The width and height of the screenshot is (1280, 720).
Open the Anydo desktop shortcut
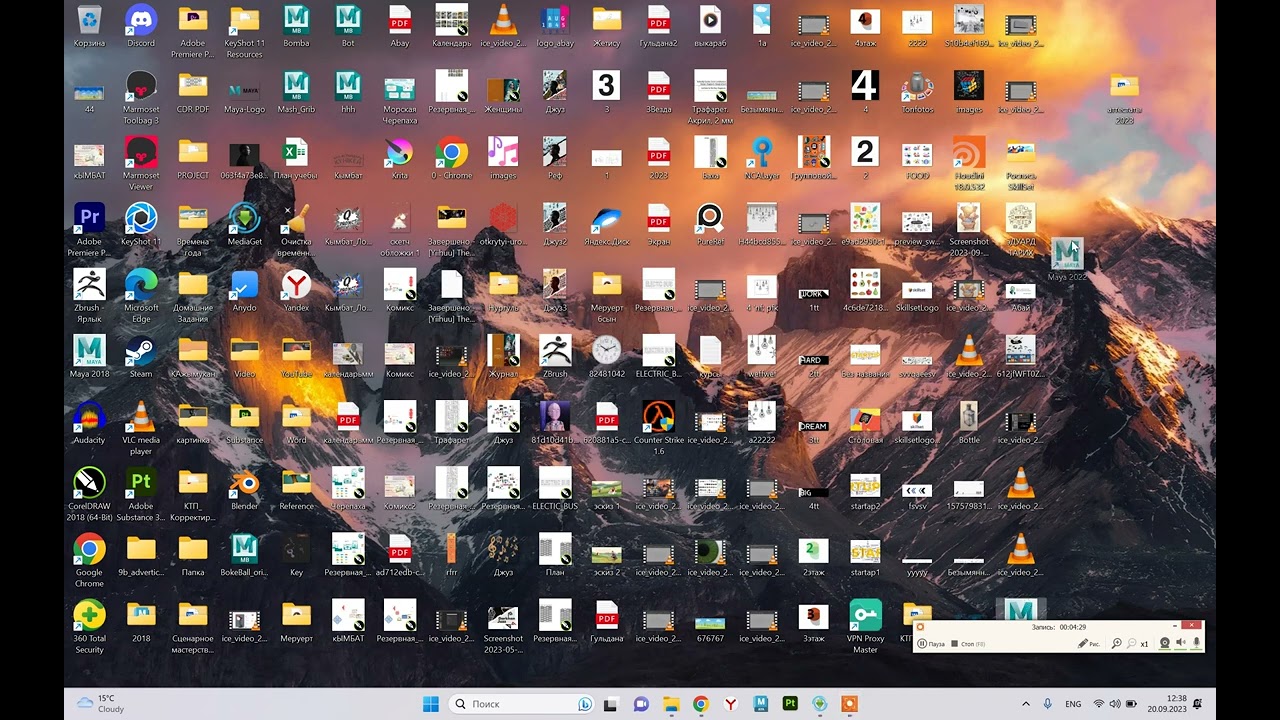[244, 291]
